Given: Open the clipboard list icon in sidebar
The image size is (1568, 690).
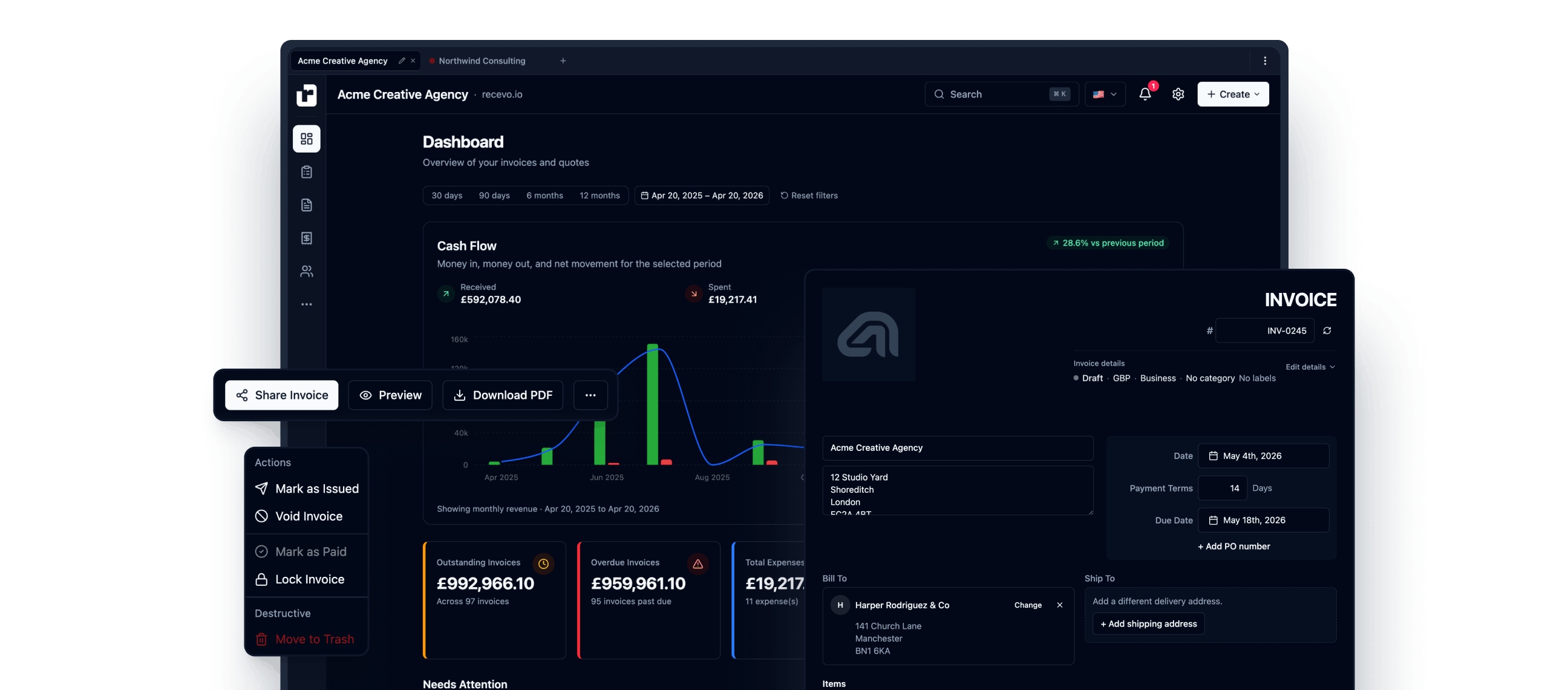Looking at the screenshot, I should [306, 172].
